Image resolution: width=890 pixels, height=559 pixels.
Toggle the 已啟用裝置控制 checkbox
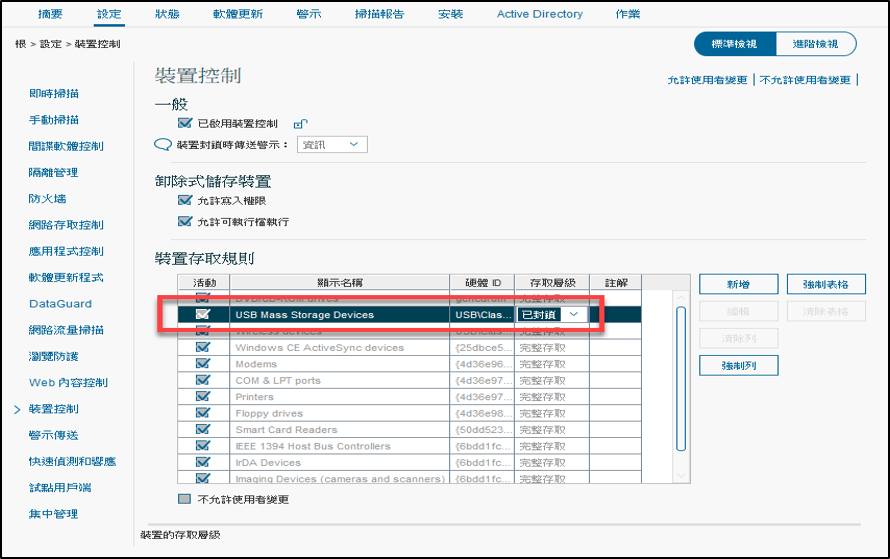click(184, 123)
